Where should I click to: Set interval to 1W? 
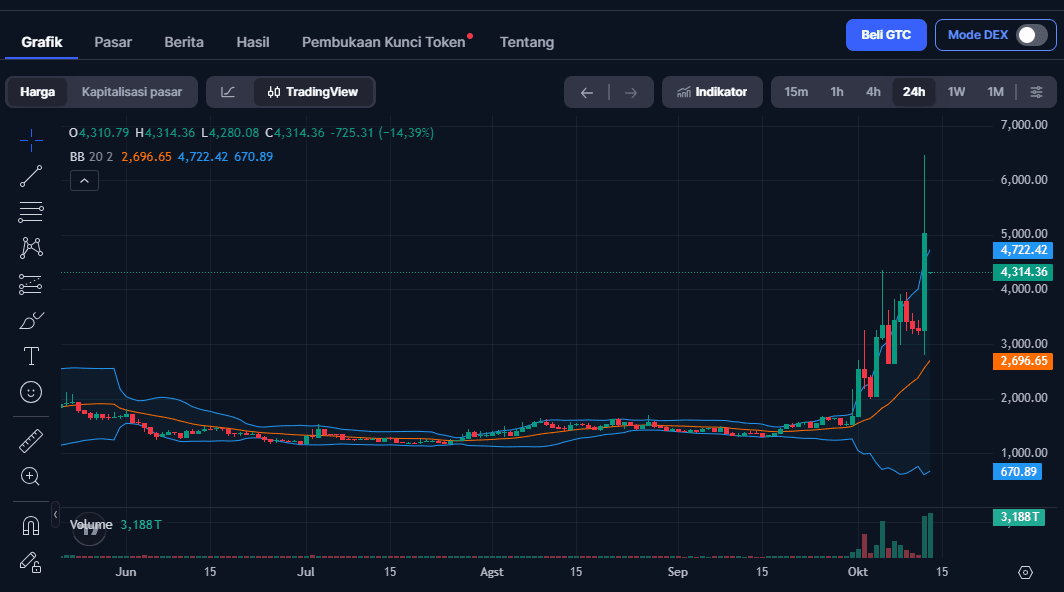click(x=956, y=92)
